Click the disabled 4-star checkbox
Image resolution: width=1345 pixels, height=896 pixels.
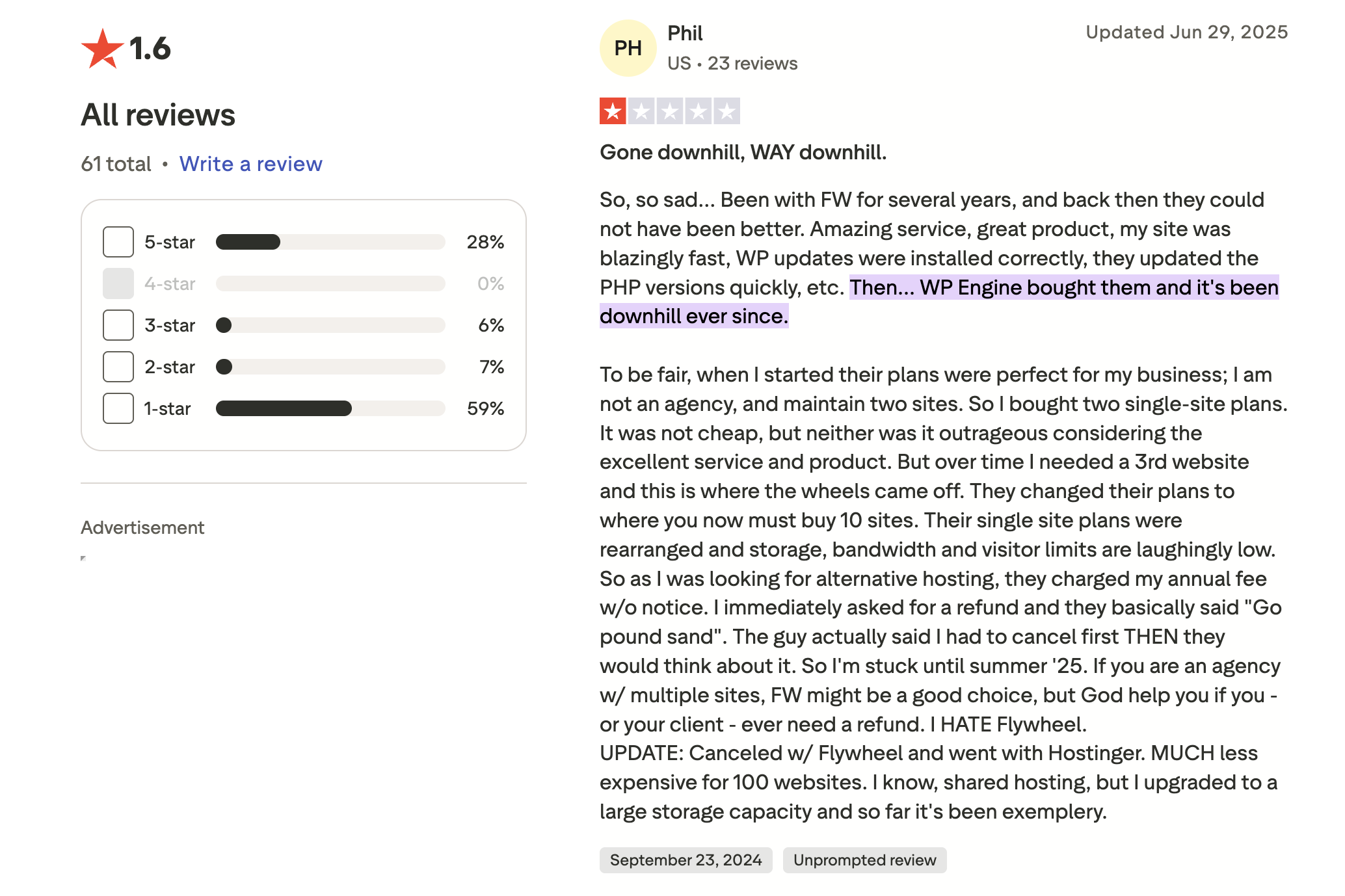(x=118, y=283)
